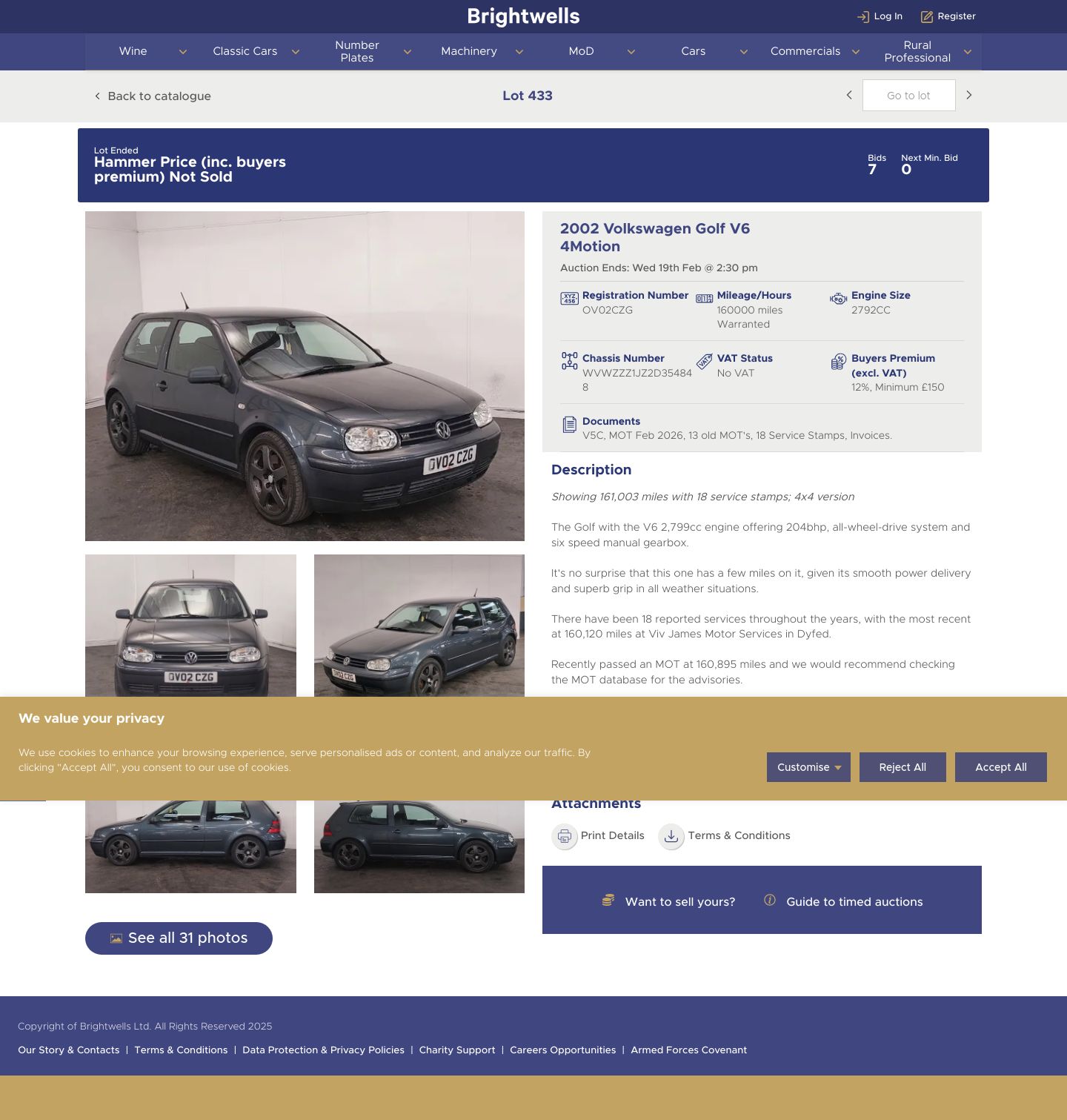The width and height of the screenshot is (1067, 1120).
Task: Open footer Terms & Conditions link
Action: point(181,1050)
